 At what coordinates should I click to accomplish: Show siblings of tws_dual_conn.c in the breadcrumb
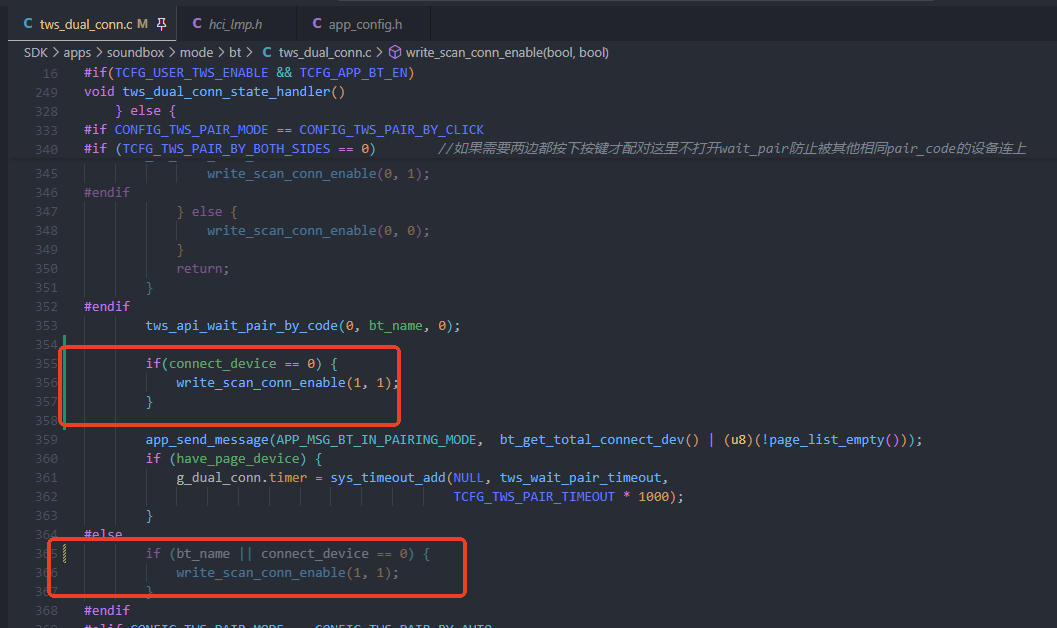click(x=325, y=53)
